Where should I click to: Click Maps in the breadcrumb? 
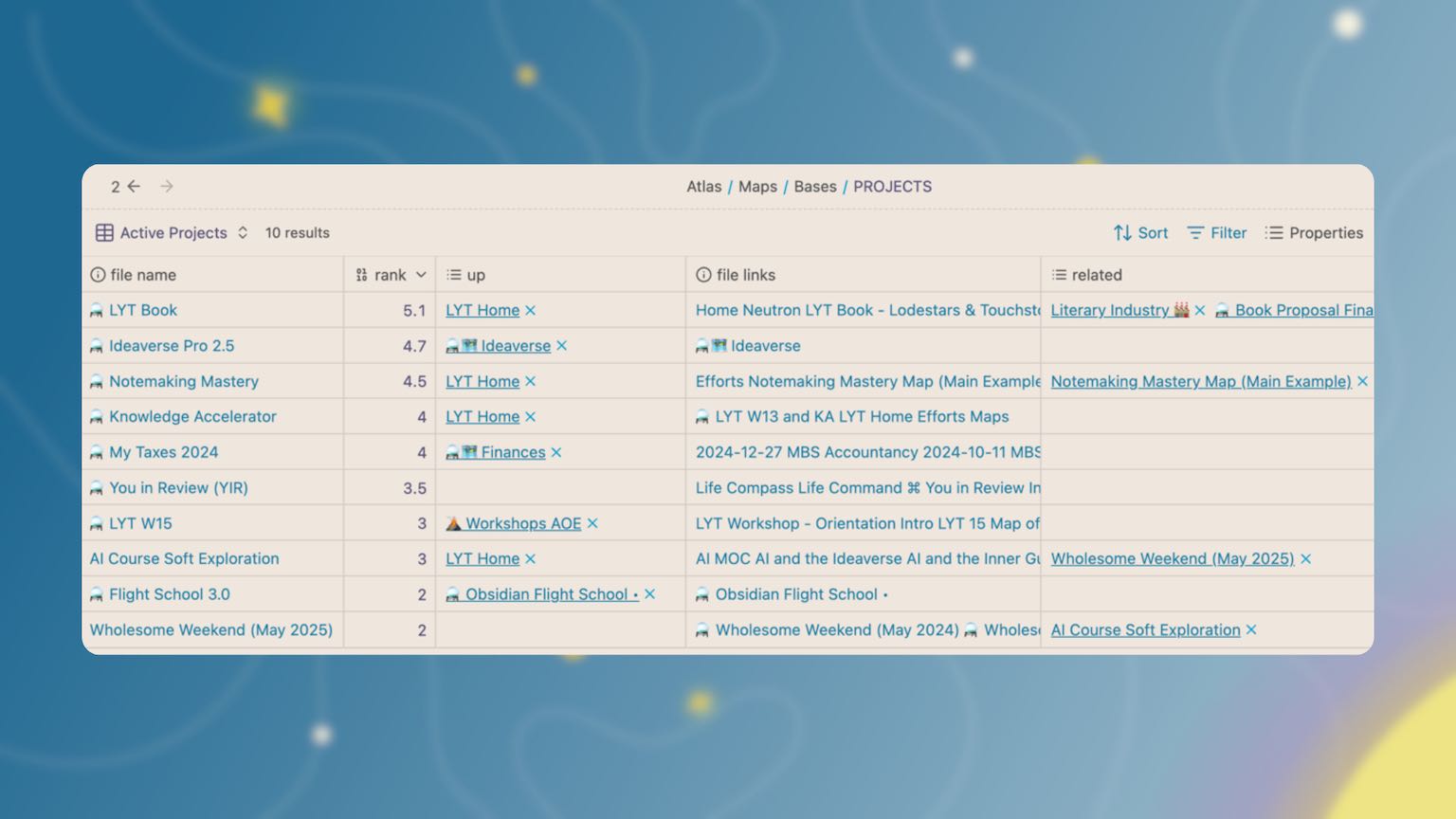tap(757, 187)
